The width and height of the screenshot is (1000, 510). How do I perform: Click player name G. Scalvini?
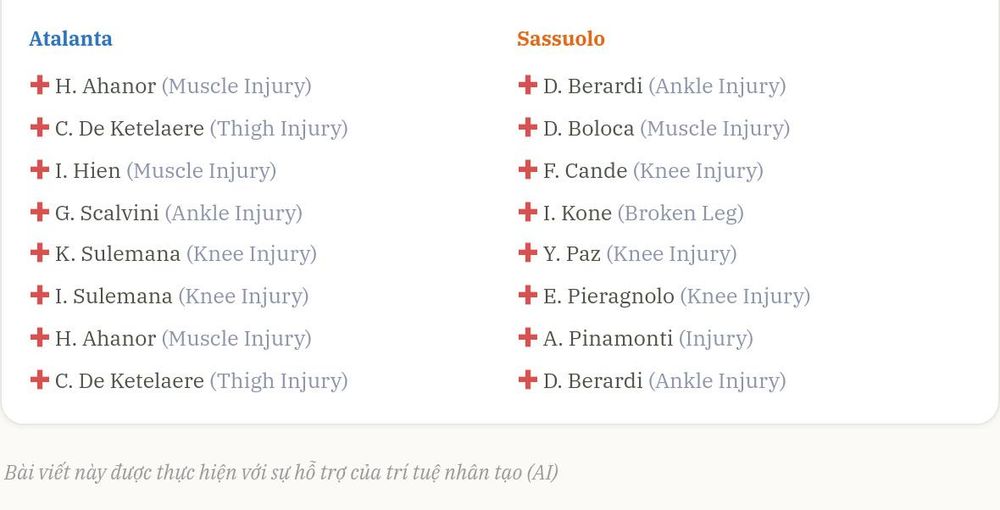(x=107, y=213)
